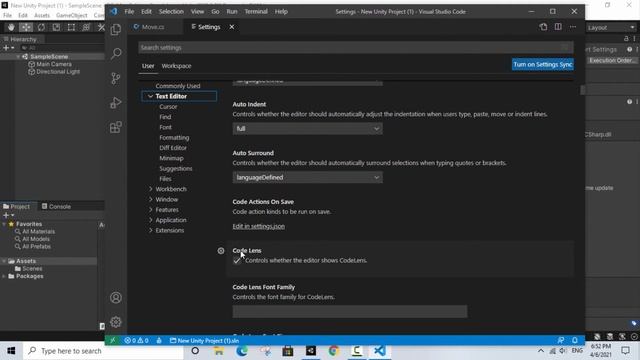
Task: Click the settings vertical scrollbar
Action: [582, 90]
